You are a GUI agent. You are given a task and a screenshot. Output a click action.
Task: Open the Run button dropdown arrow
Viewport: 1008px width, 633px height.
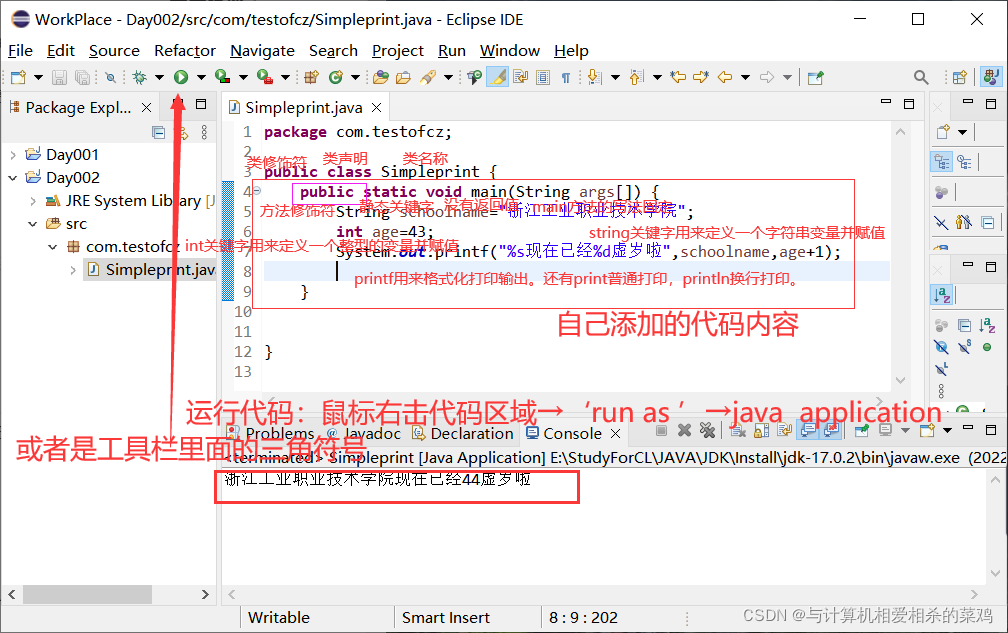200,75
